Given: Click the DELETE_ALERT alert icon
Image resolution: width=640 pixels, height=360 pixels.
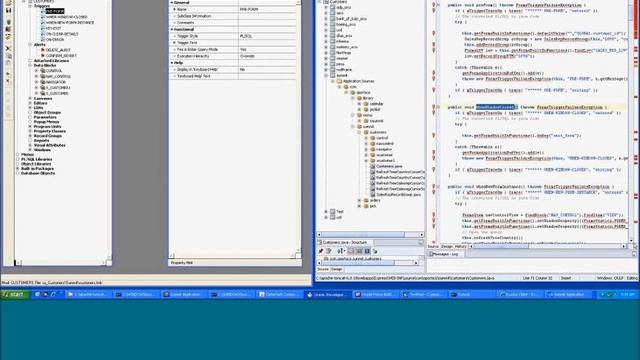Looking at the screenshot, I should 42,50.
